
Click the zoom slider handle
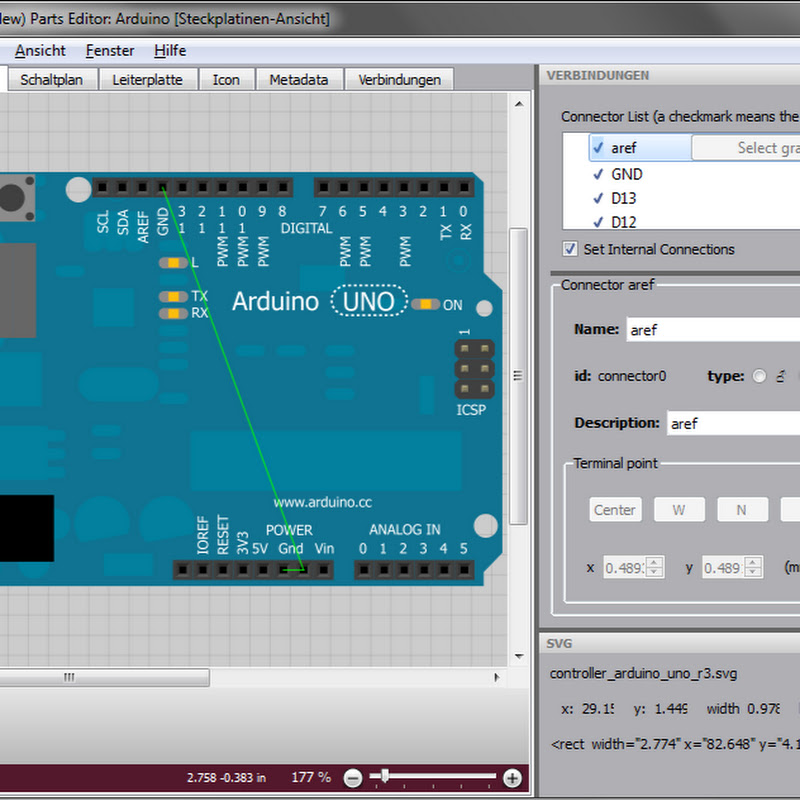(x=385, y=776)
